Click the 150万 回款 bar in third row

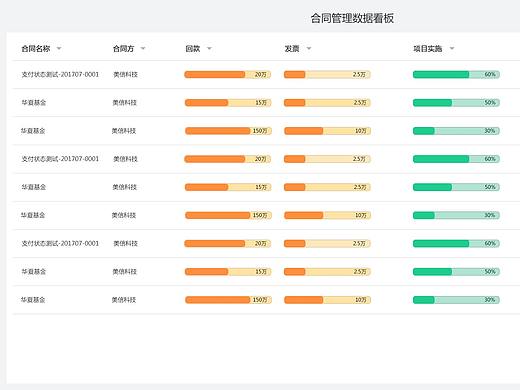[228, 131]
